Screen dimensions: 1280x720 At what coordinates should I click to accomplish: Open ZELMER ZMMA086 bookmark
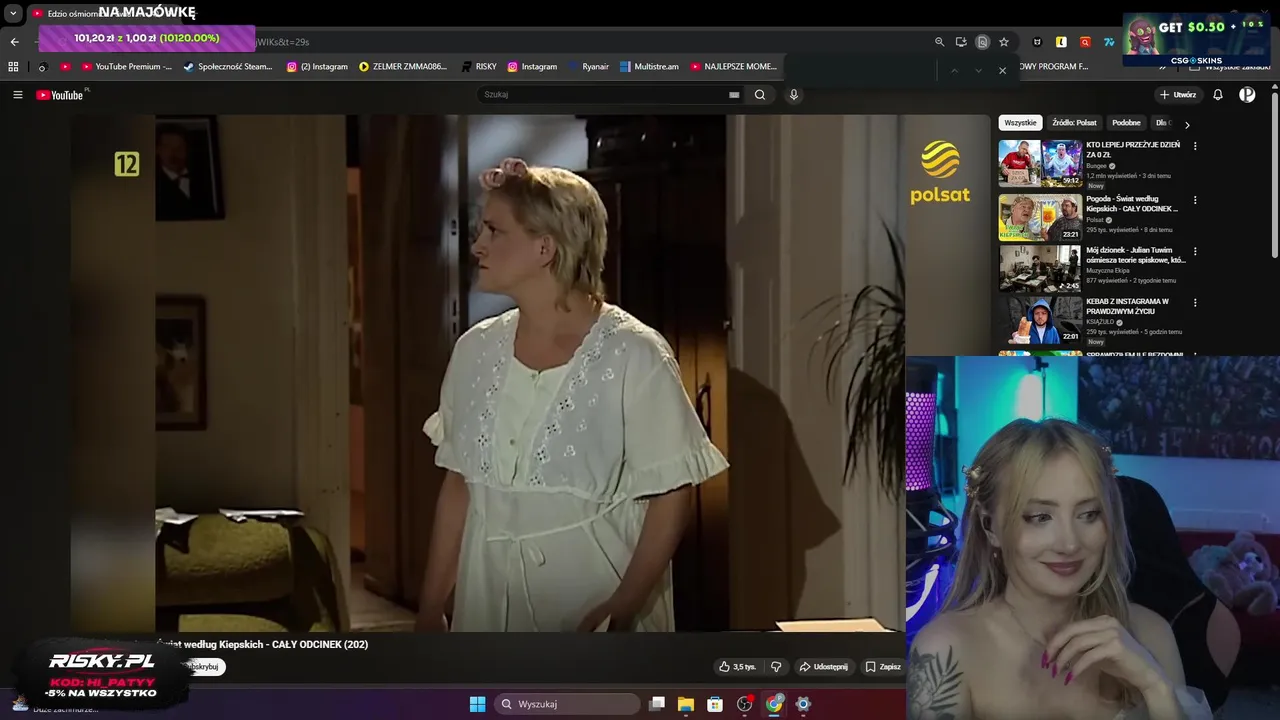point(403,67)
